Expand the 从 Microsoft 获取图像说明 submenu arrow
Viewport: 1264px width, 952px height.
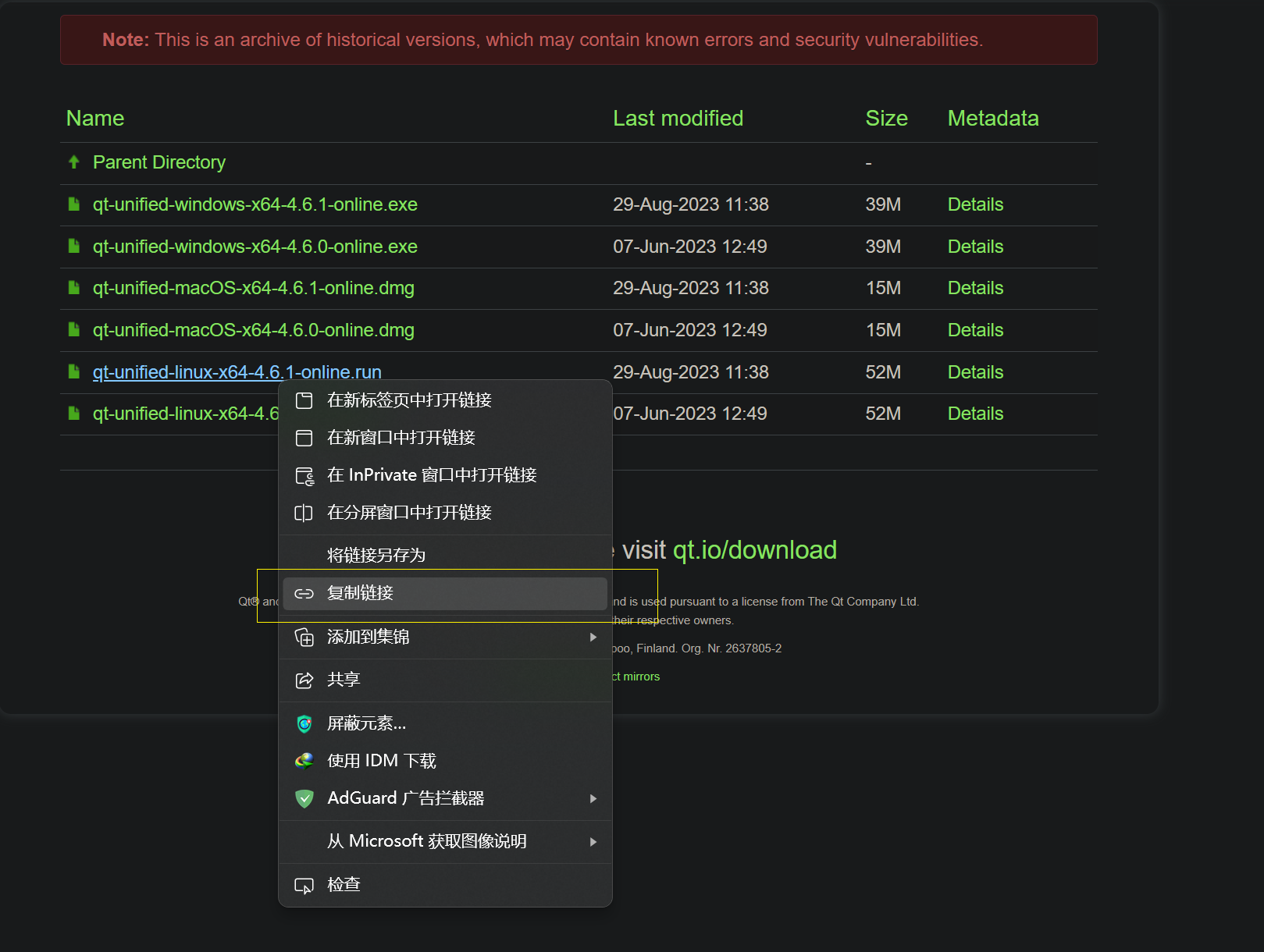coord(593,842)
